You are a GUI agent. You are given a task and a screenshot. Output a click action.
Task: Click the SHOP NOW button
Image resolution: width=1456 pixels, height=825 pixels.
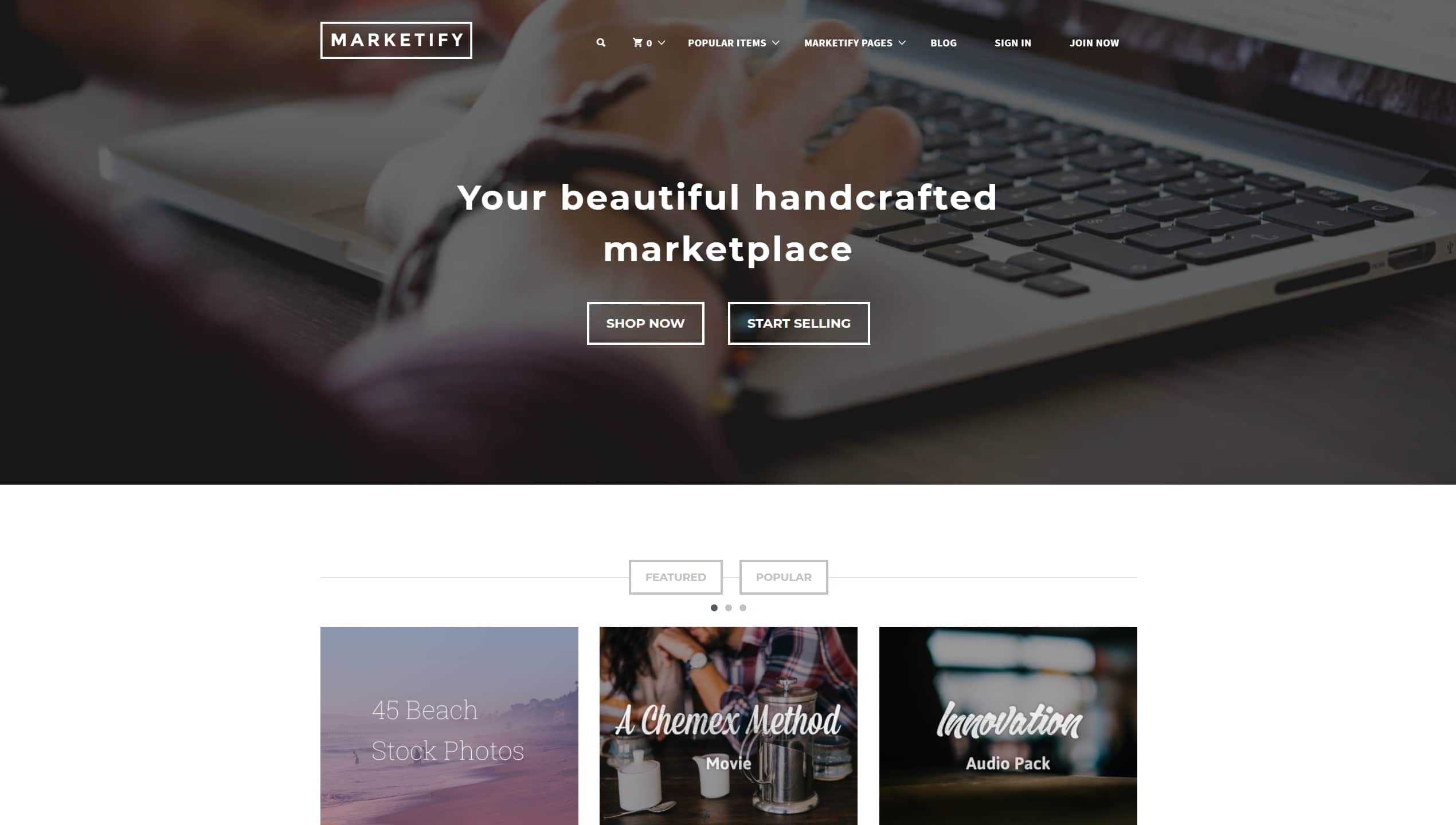click(645, 323)
